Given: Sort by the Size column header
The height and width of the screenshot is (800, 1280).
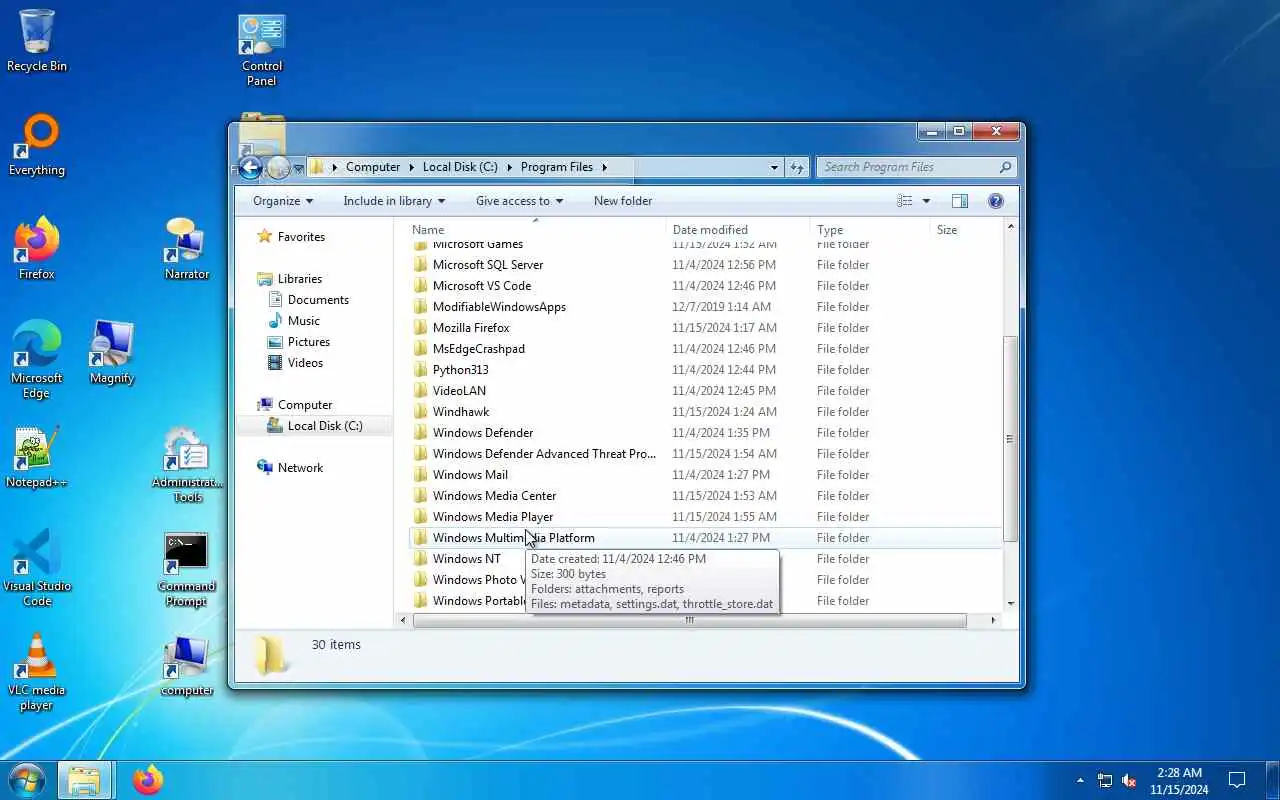Looking at the screenshot, I should click(x=965, y=230).
